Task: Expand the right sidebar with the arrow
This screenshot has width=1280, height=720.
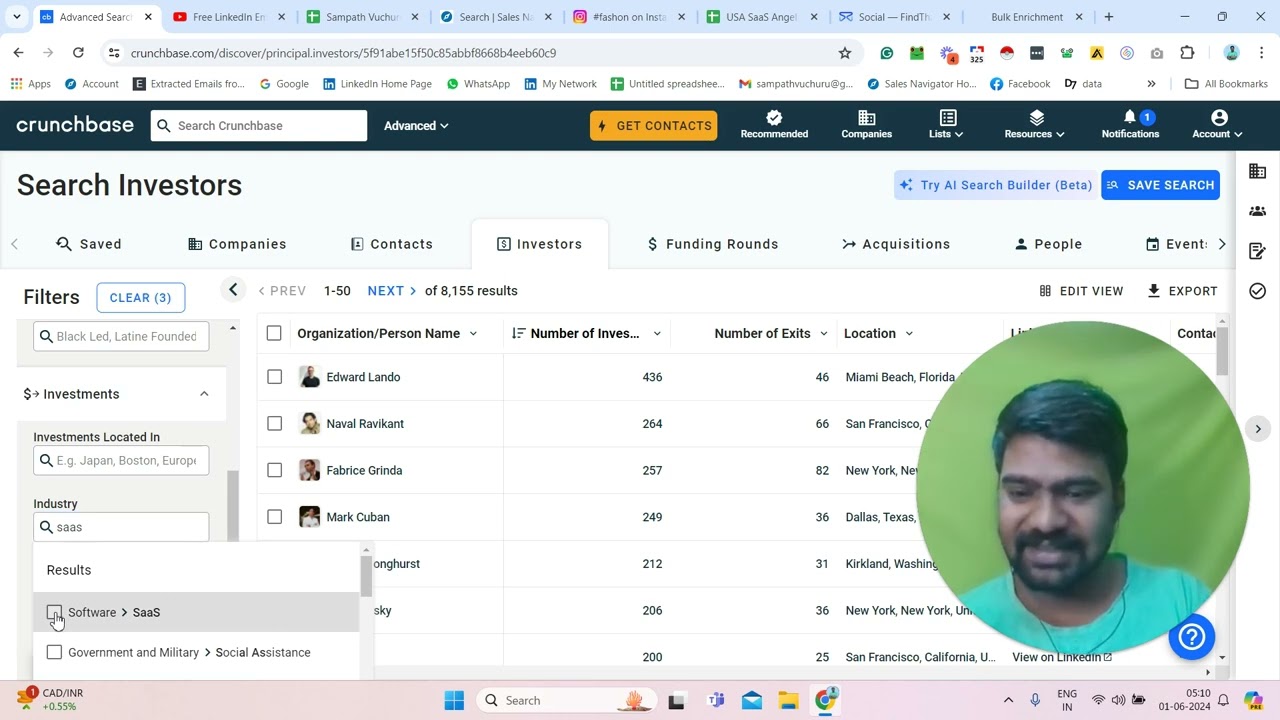Action: click(1258, 429)
